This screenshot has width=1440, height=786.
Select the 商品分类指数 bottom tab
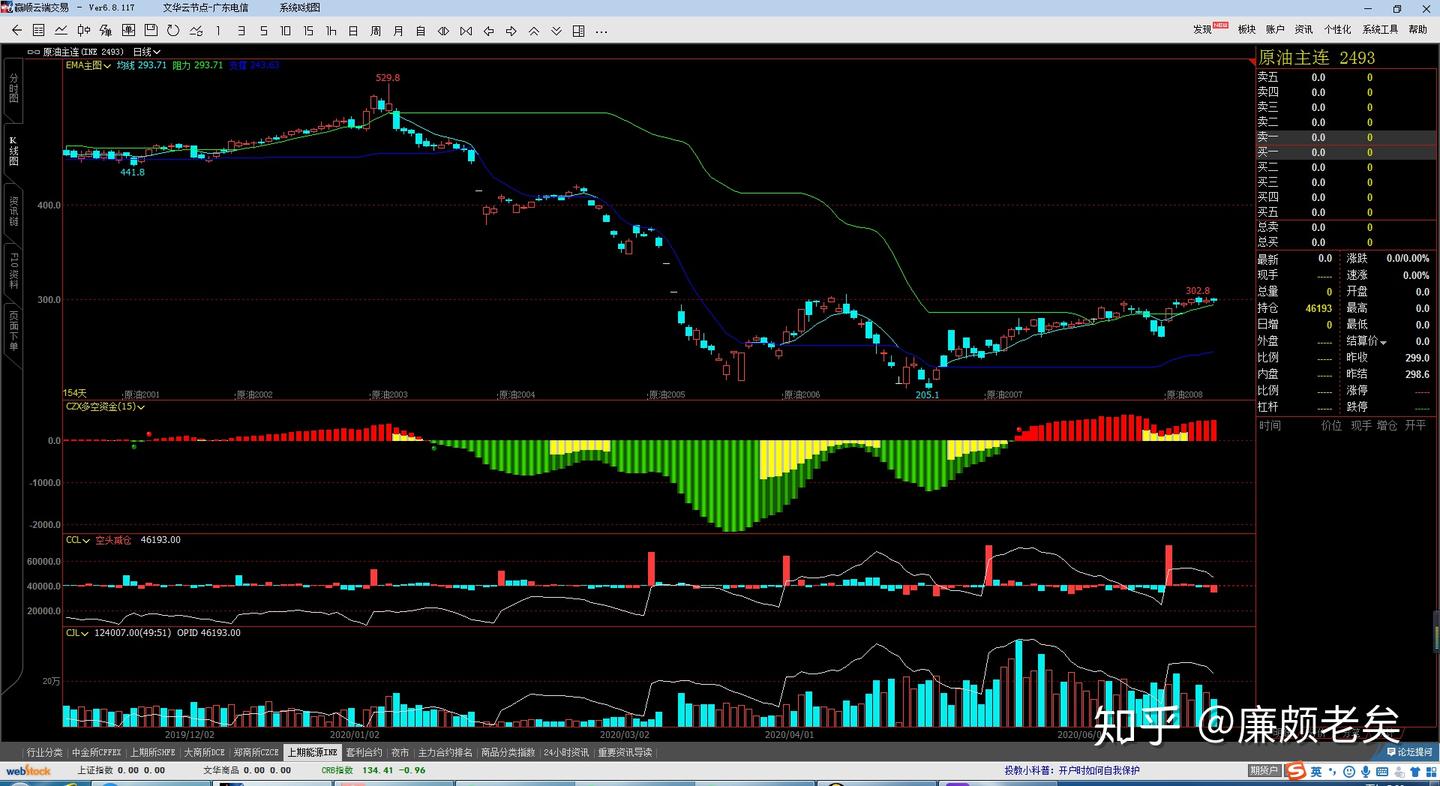(x=508, y=752)
